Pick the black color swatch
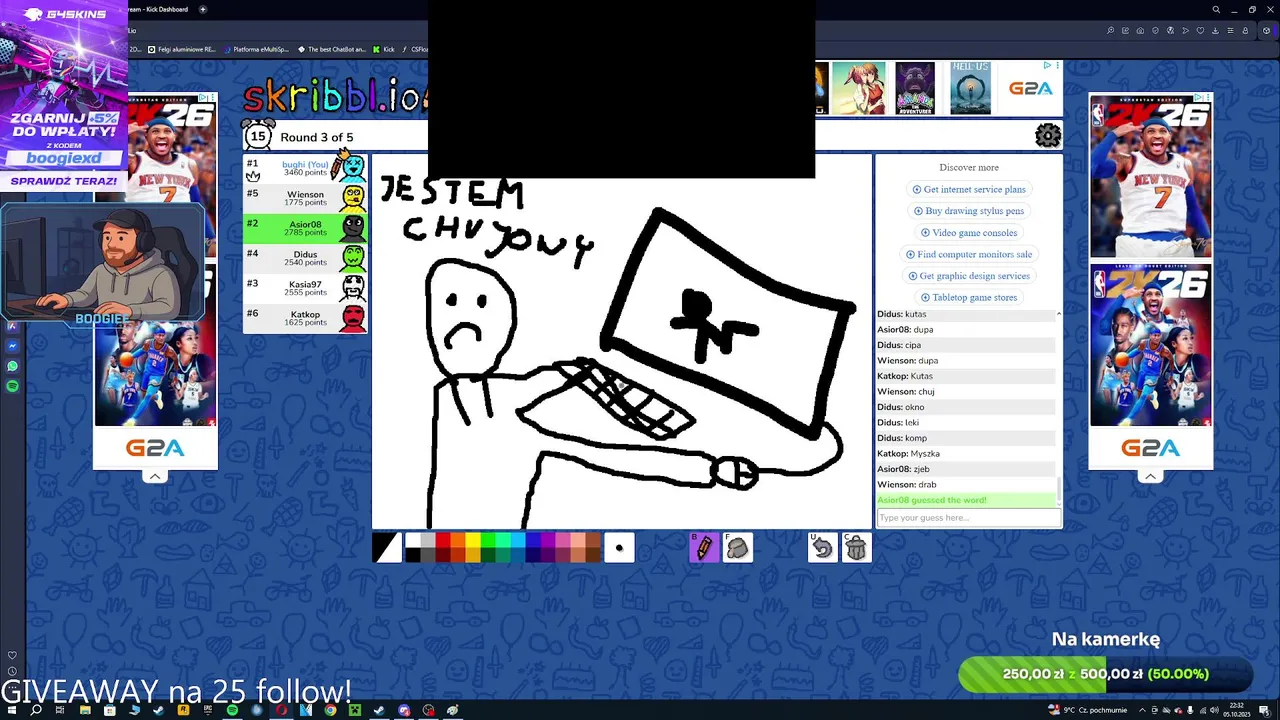This screenshot has width=1280, height=720. (x=412, y=555)
